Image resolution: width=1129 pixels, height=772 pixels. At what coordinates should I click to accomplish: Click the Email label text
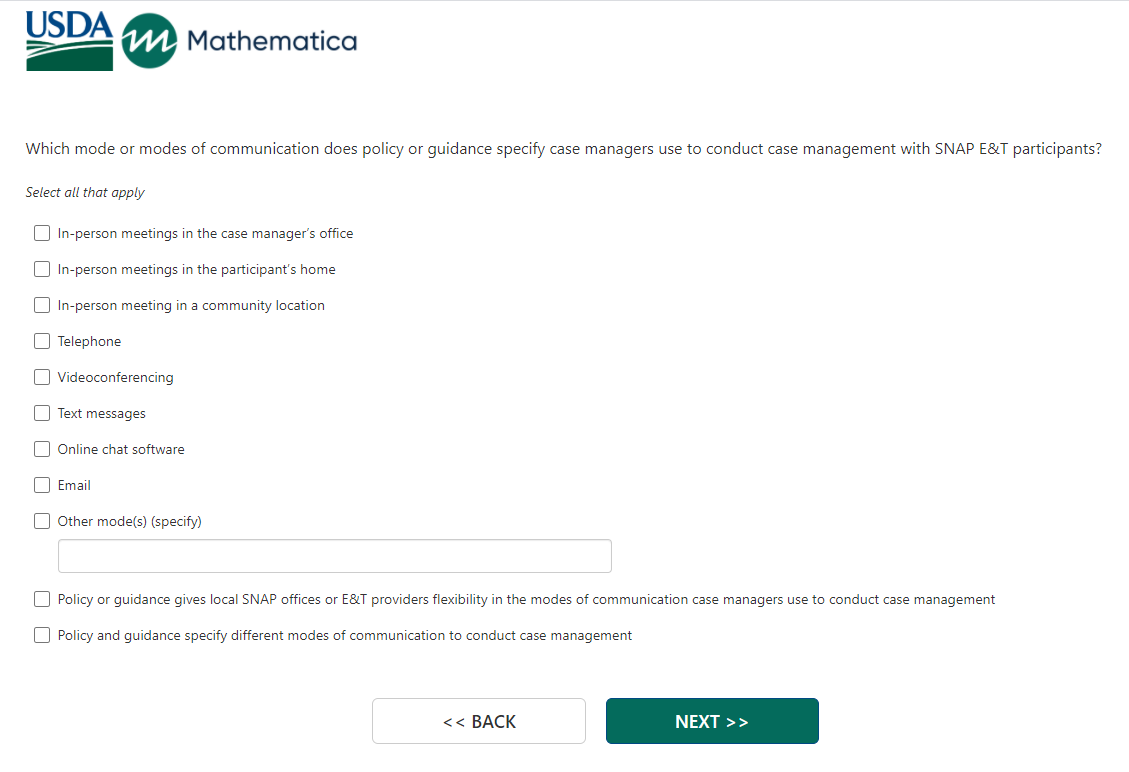click(74, 486)
